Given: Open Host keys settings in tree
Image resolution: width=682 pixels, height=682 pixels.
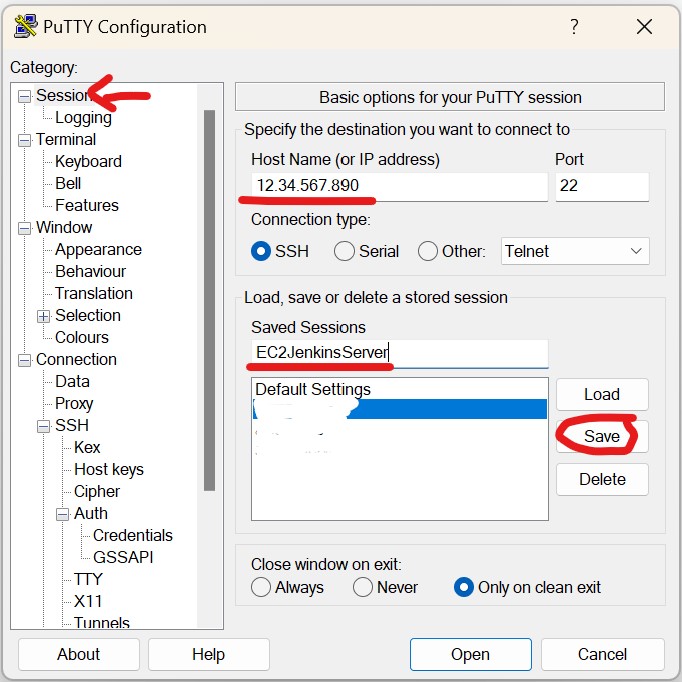Looking at the screenshot, I should [x=109, y=470].
